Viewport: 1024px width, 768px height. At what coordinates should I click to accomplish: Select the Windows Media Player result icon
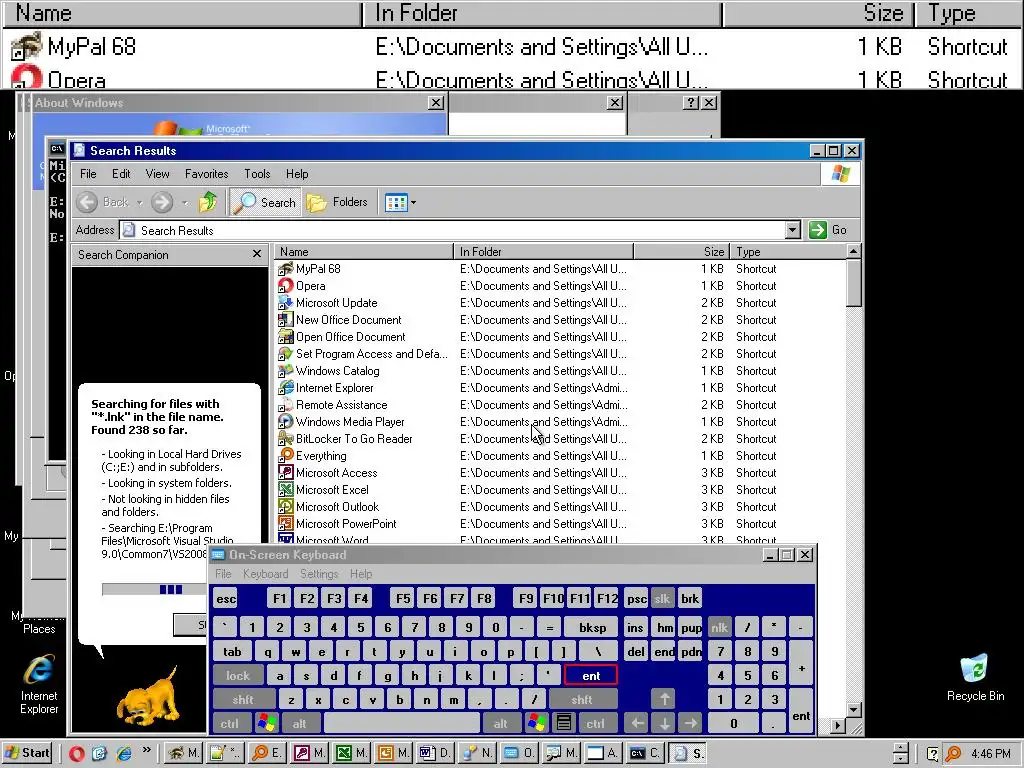coord(285,421)
